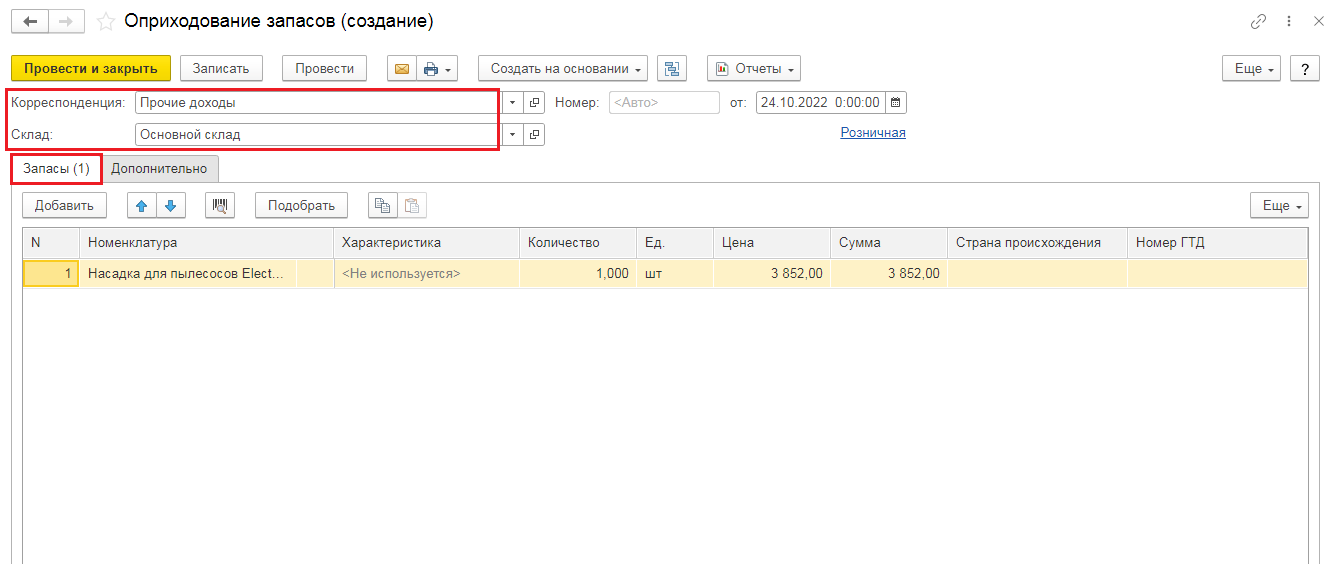Click the Сумма column header
The height and width of the screenshot is (564, 1324).
tap(889, 242)
